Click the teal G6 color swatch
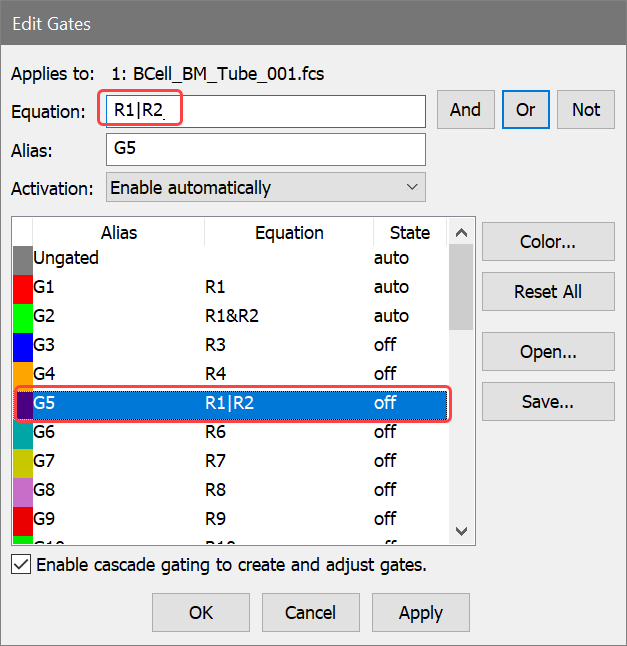This screenshot has height=646, width=627. 22,432
